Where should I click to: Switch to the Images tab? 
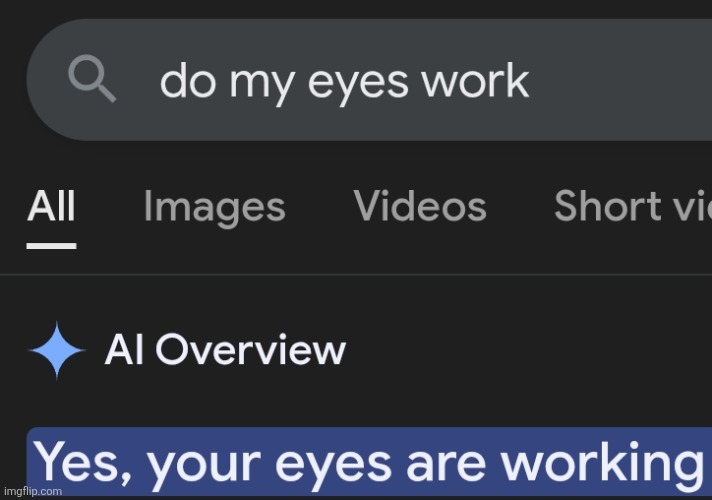click(214, 207)
